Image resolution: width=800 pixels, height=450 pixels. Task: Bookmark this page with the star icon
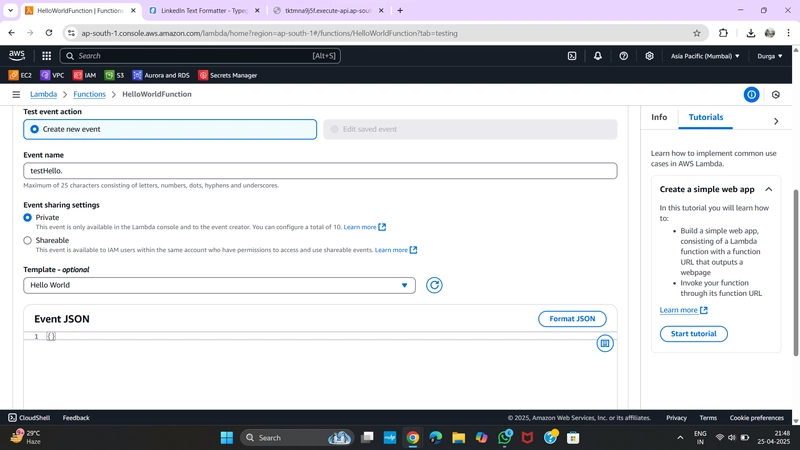point(696,33)
